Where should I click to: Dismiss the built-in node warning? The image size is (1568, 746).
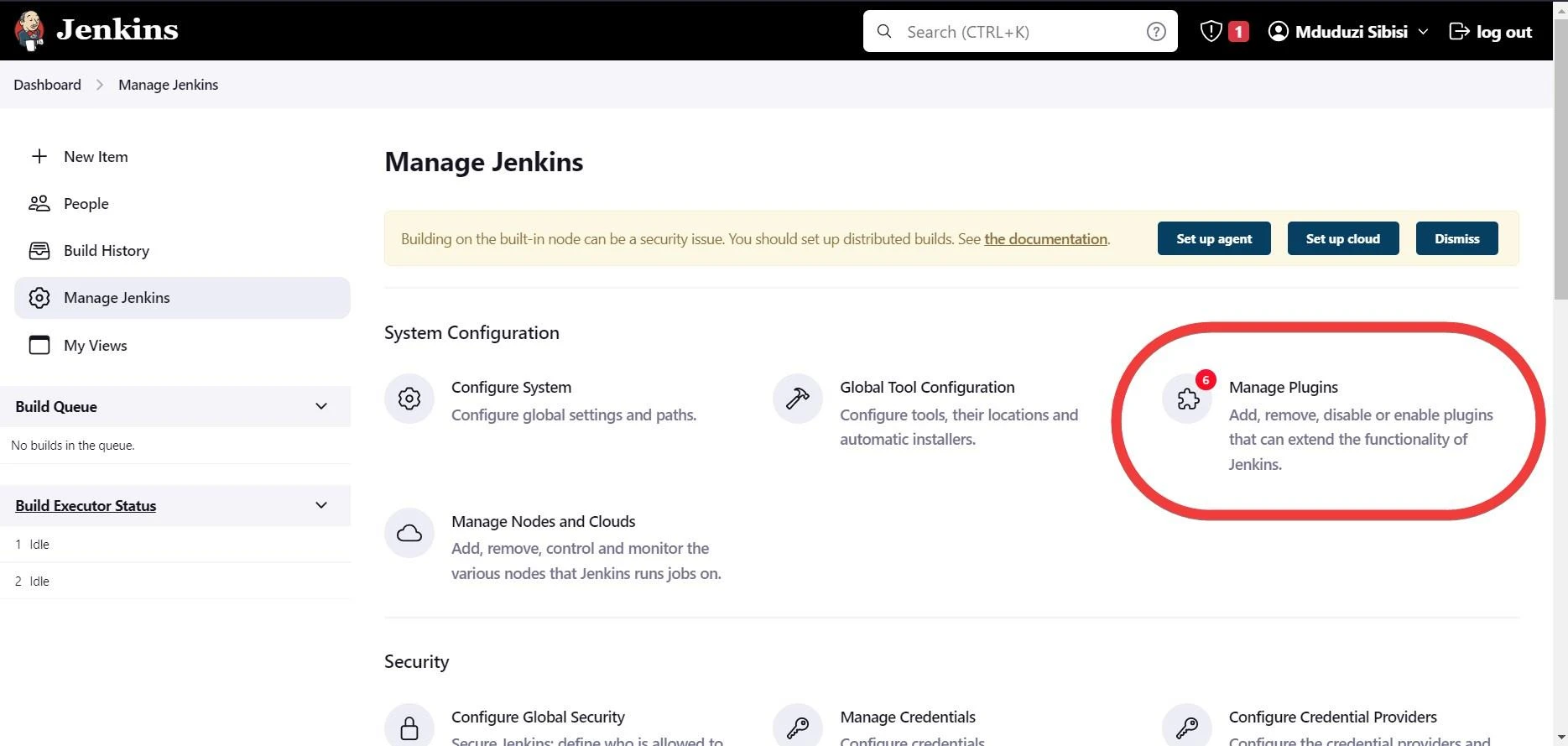[1457, 238]
